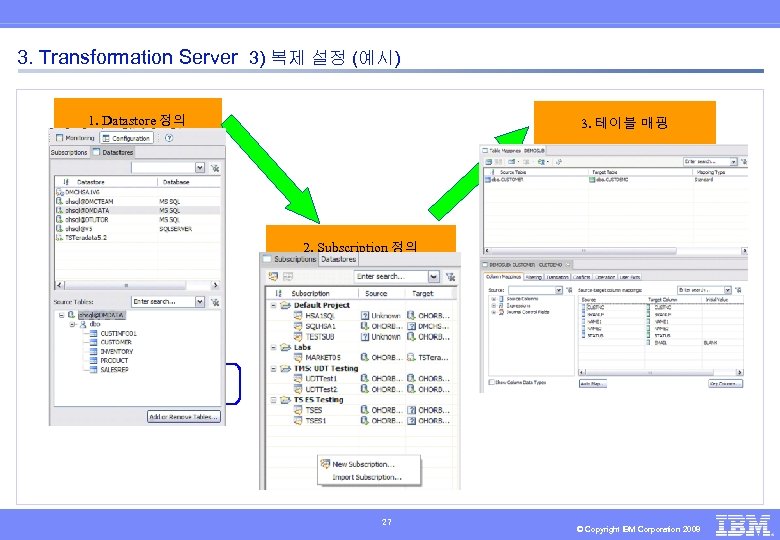Open the Monitoring perspective button
780x540 pixels.
point(75,138)
